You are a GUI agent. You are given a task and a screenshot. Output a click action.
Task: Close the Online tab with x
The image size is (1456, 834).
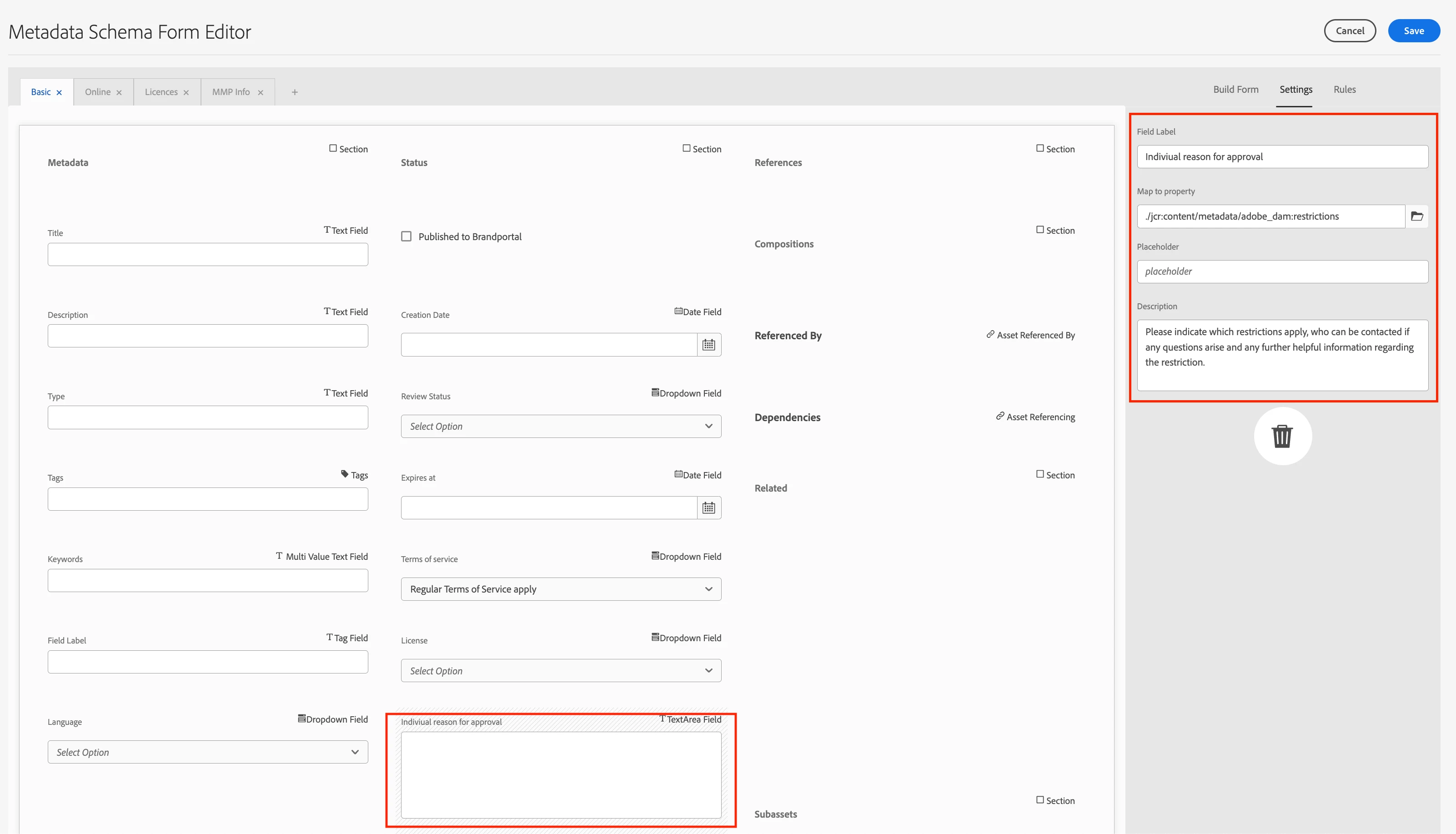(x=119, y=92)
